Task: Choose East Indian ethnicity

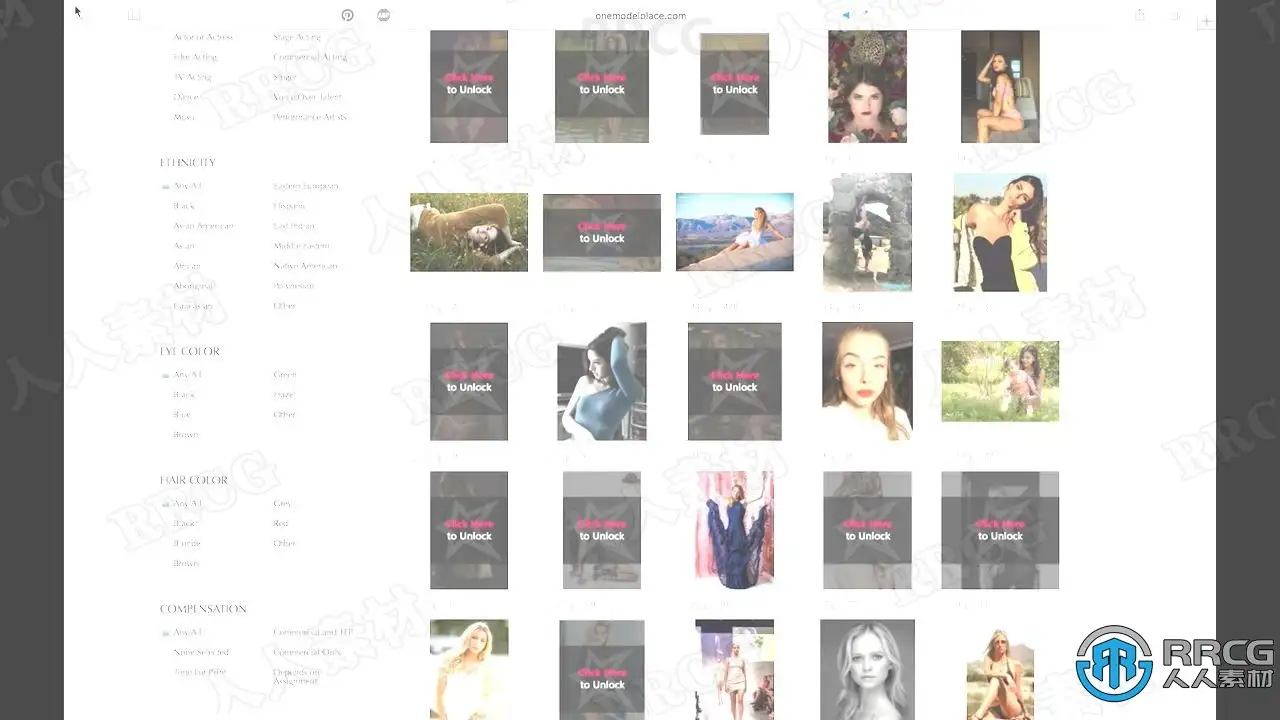Action: pyautogui.click(x=294, y=226)
